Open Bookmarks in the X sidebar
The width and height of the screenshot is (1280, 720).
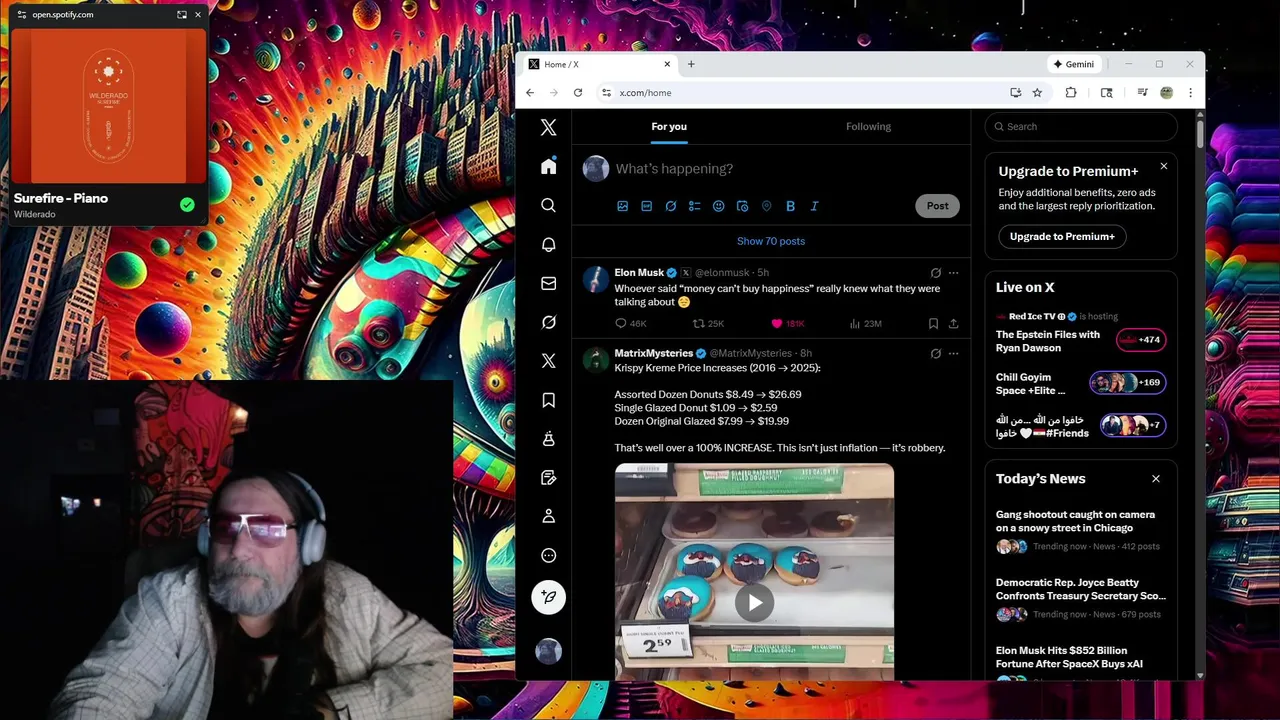tap(548, 400)
